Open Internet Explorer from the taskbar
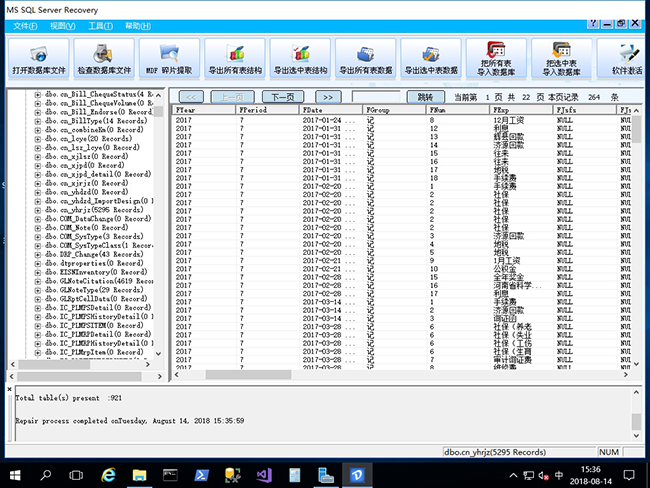The image size is (650, 488). pyautogui.click(x=108, y=473)
